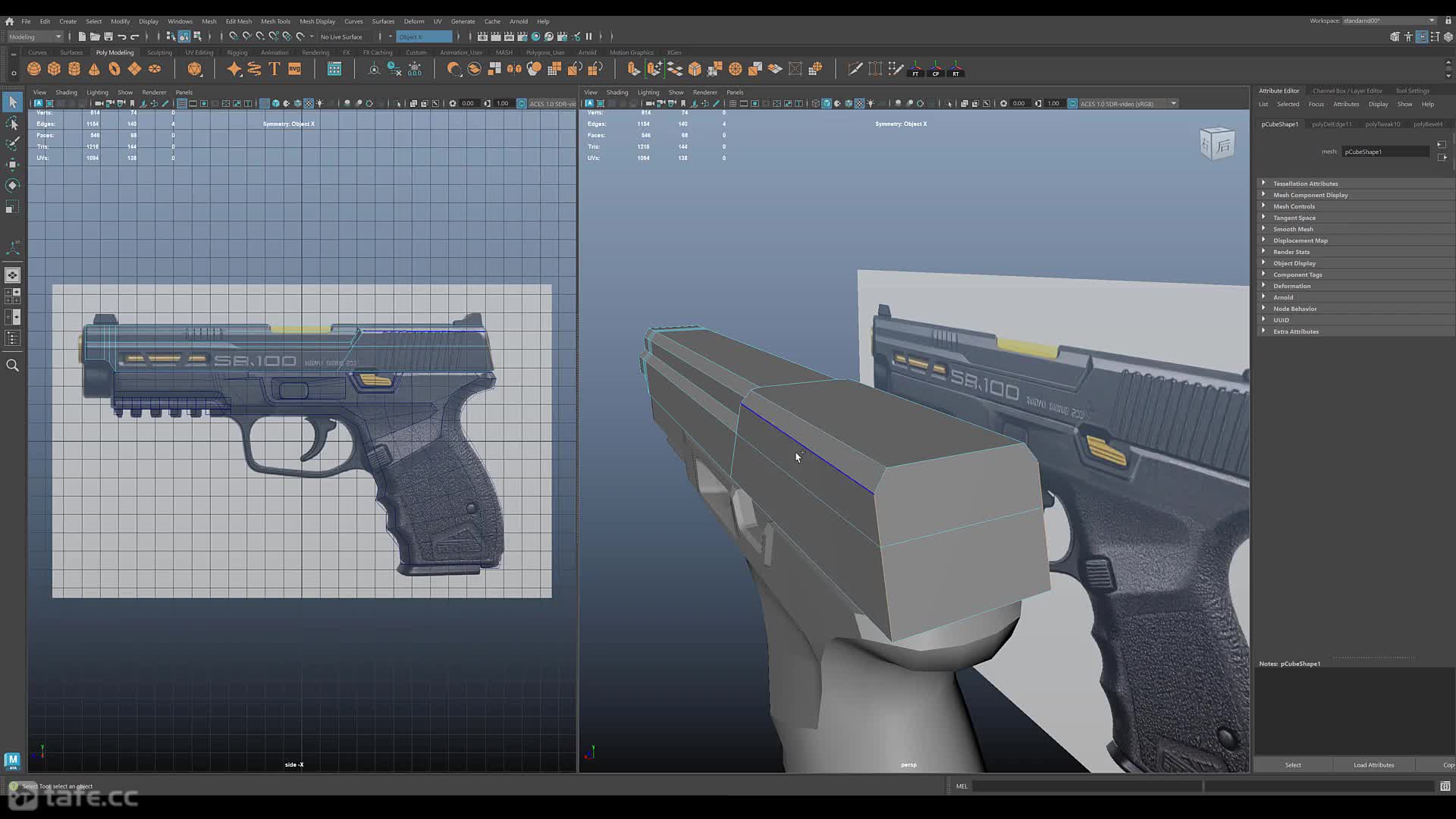Toggle grid display in side viewport toolbar
This screenshot has height=819, width=1456.
182,103
